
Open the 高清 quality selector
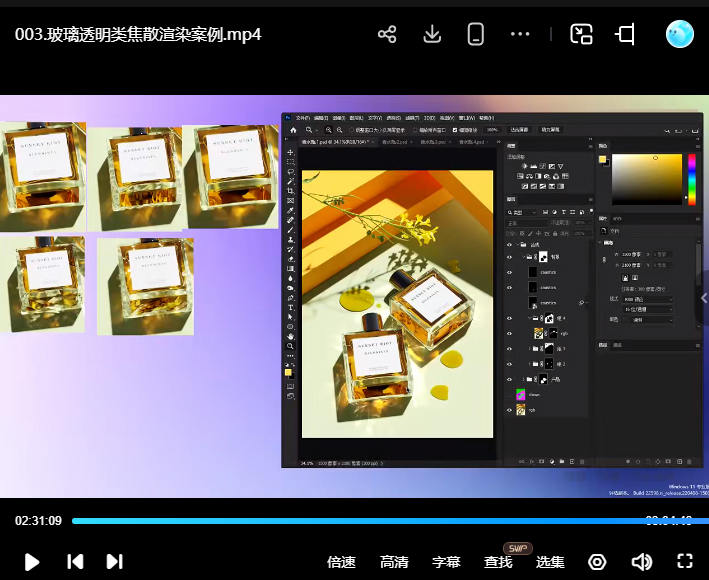tap(394, 562)
